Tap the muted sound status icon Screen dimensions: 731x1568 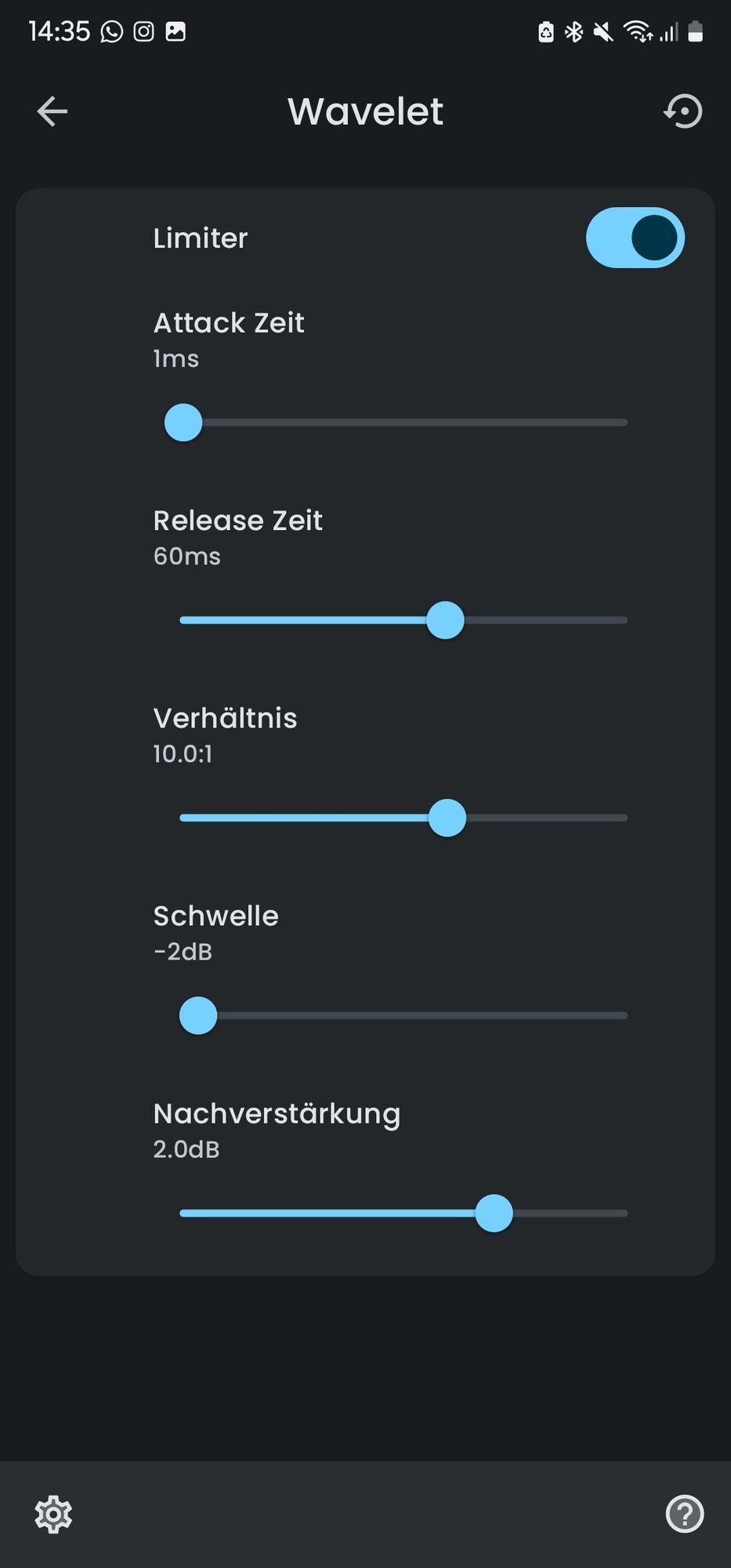603,32
